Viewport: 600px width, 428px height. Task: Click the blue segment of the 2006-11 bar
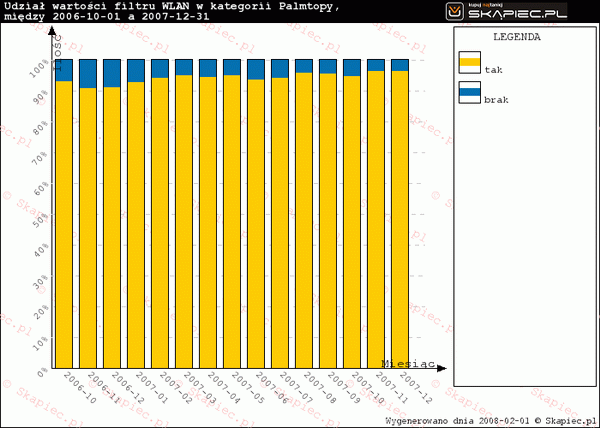click(x=88, y=74)
